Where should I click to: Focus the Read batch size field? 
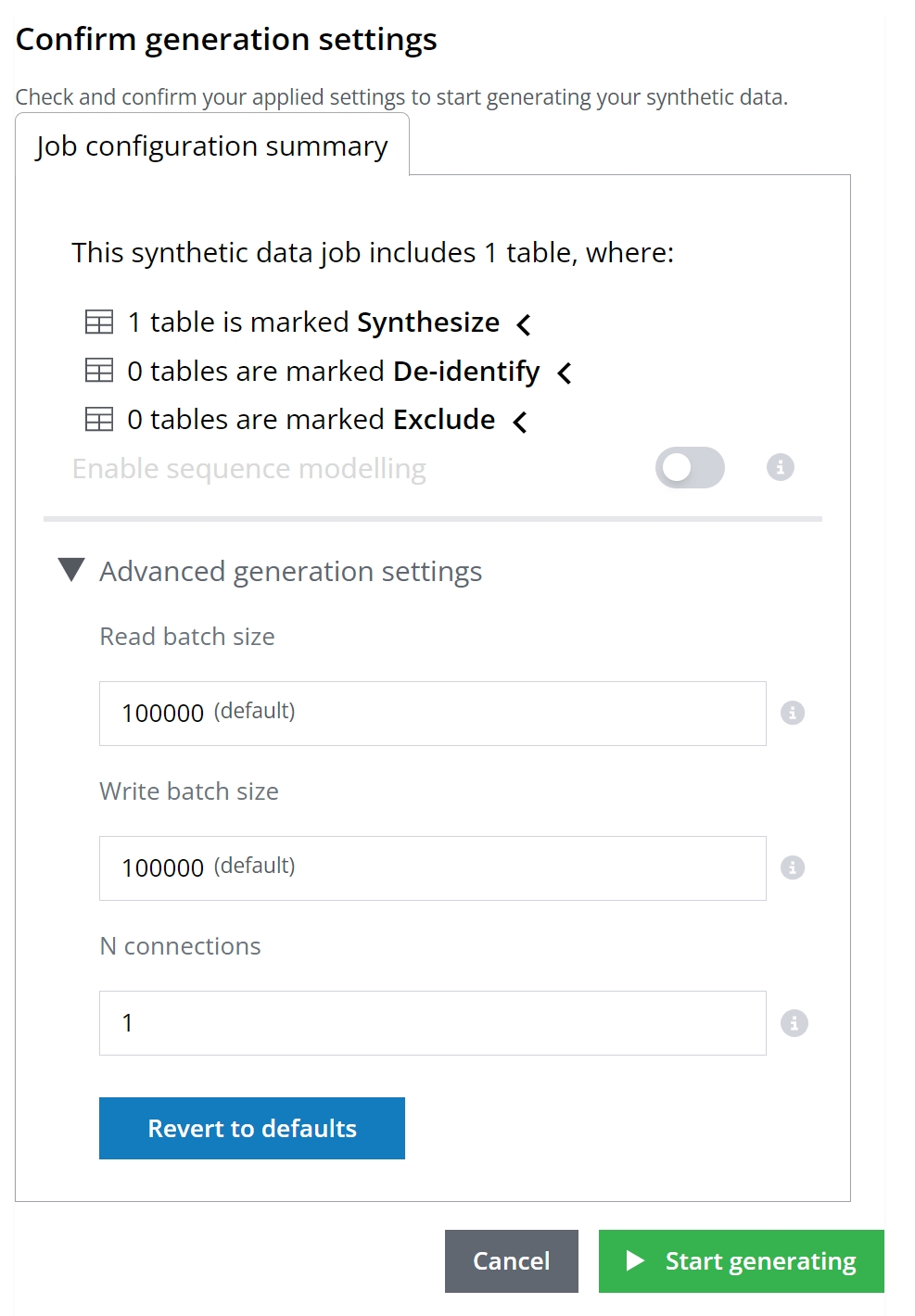(432, 714)
